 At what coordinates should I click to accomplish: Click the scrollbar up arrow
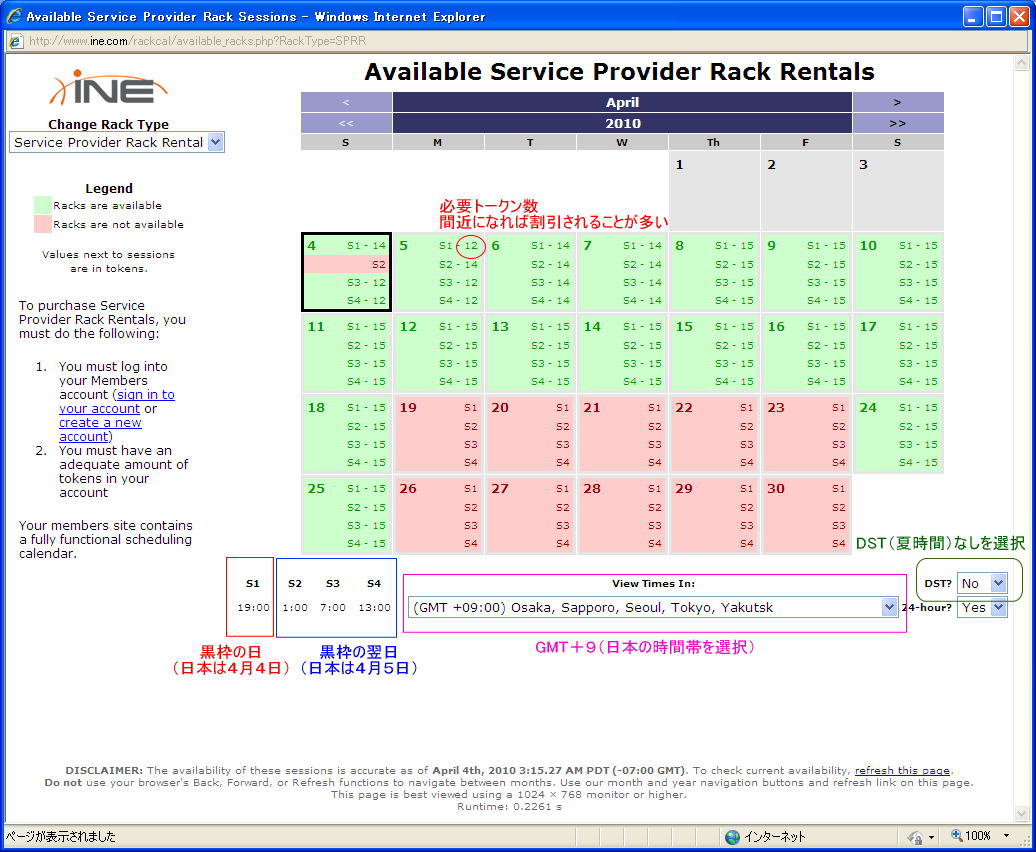1021,63
